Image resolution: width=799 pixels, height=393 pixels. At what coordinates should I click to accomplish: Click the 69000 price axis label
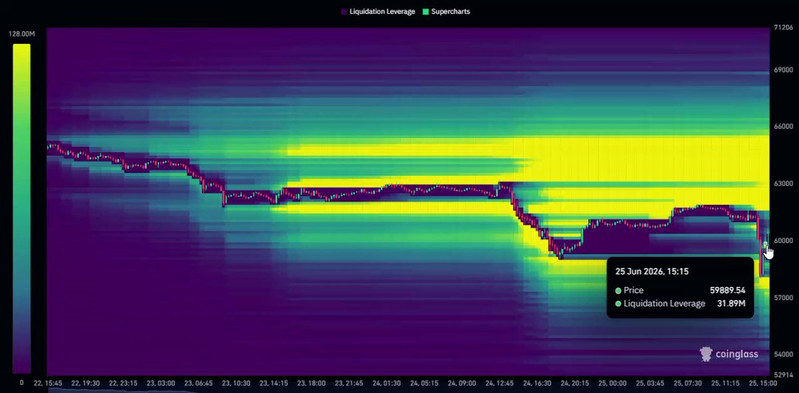point(782,69)
